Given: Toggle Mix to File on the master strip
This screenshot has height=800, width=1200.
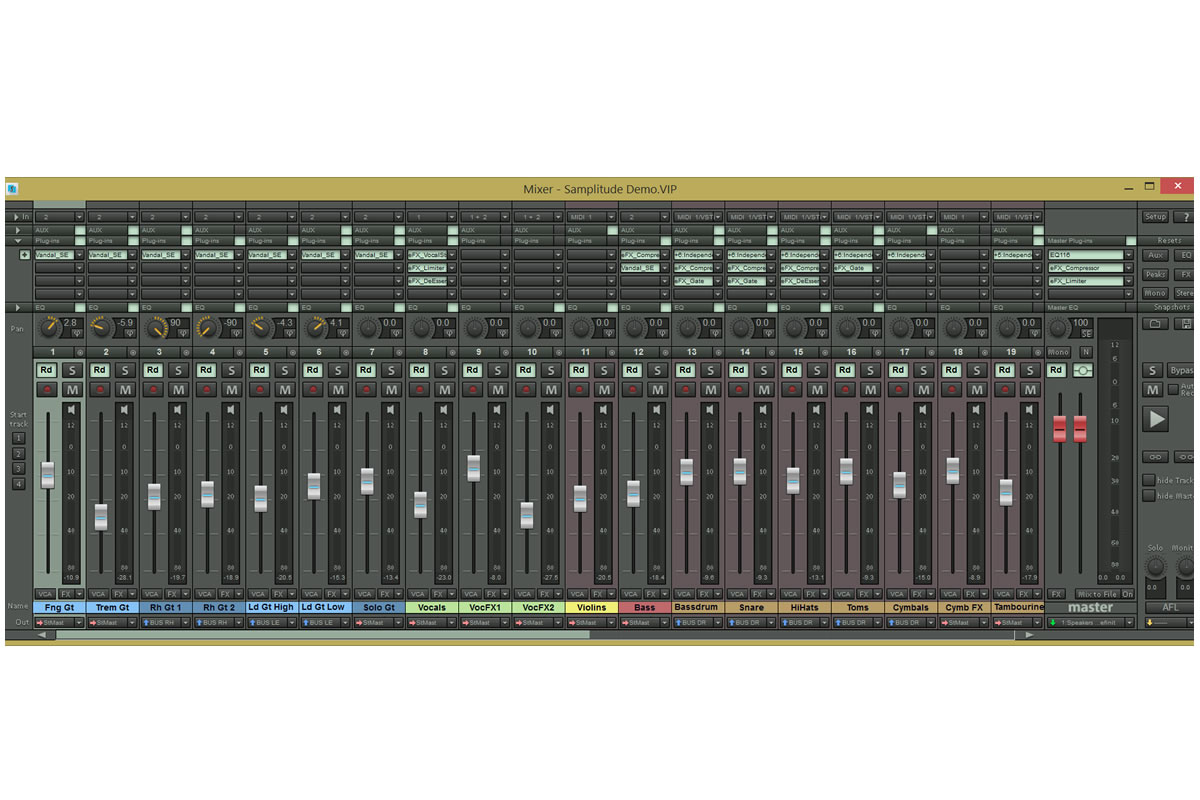Looking at the screenshot, I should coord(1095,593).
